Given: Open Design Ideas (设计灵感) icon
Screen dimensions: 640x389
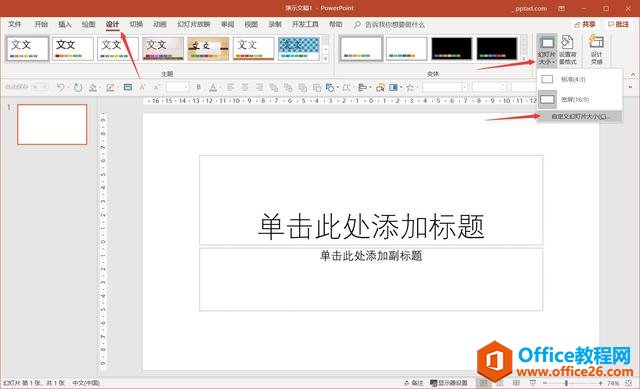Looking at the screenshot, I should click(596, 50).
